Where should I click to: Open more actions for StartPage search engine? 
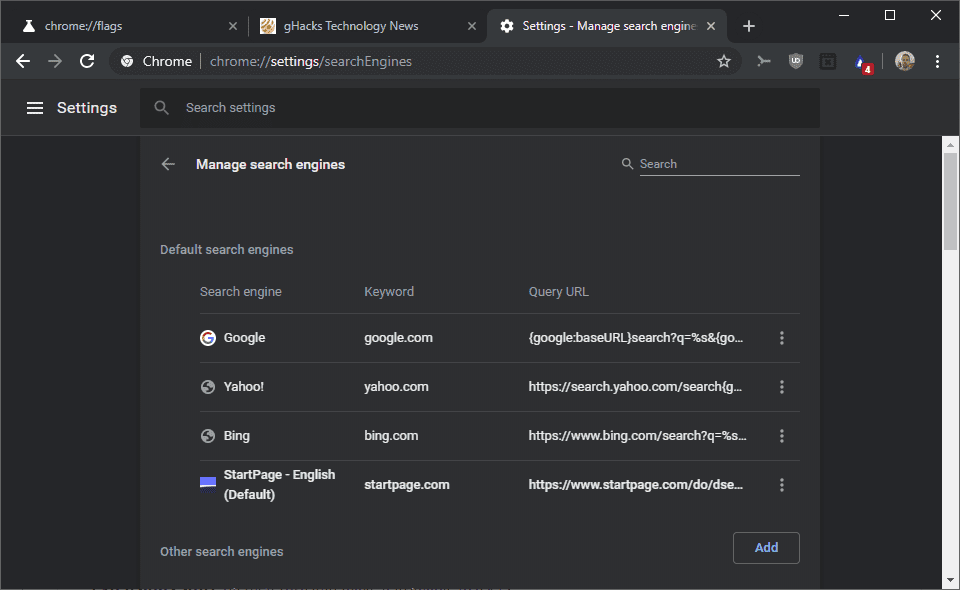tap(782, 485)
